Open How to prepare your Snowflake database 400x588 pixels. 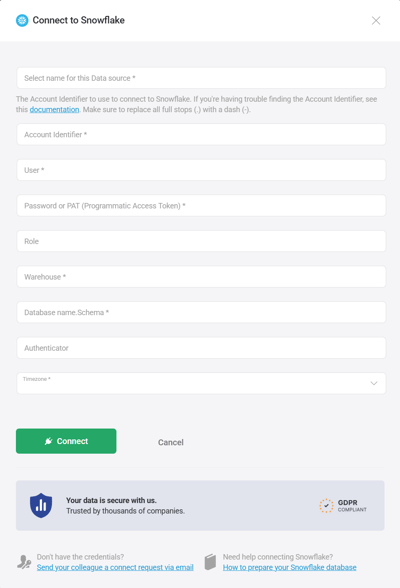tap(289, 567)
